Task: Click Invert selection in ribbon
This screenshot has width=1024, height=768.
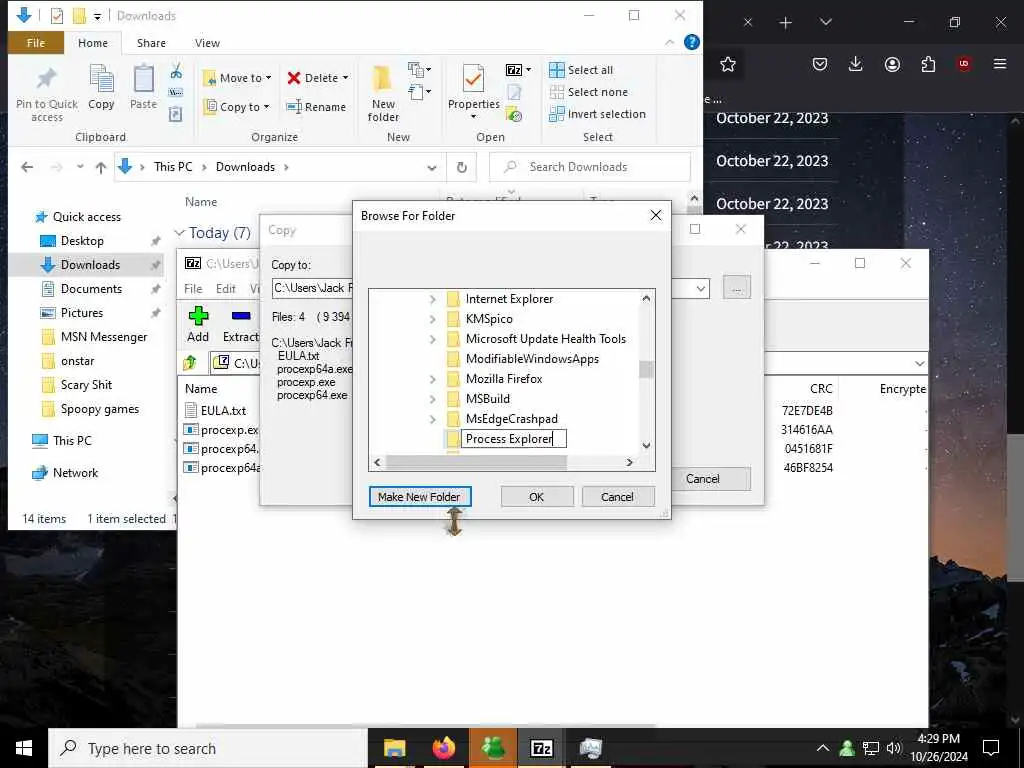Action: pos(598,114)
